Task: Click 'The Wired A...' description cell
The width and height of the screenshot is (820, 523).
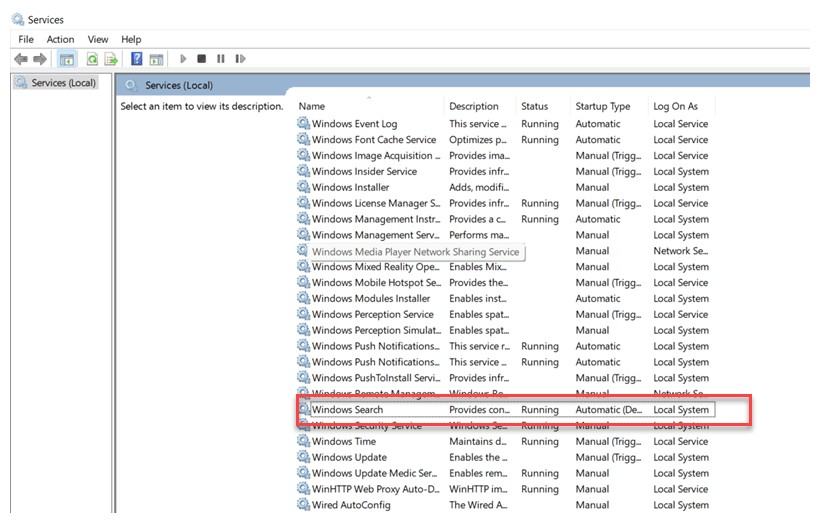Action: coord(478,505)
